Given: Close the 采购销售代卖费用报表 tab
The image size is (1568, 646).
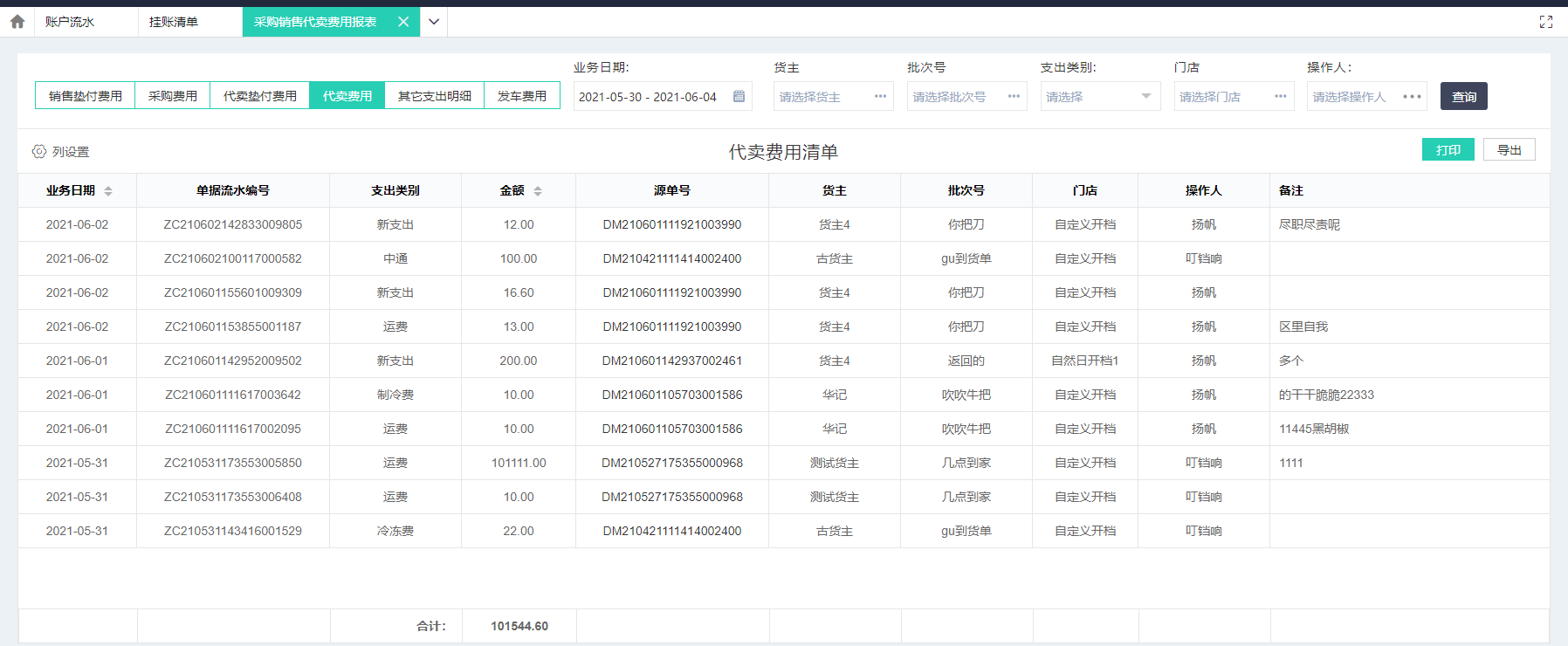Looking at the screenshot, I should 403,22.
